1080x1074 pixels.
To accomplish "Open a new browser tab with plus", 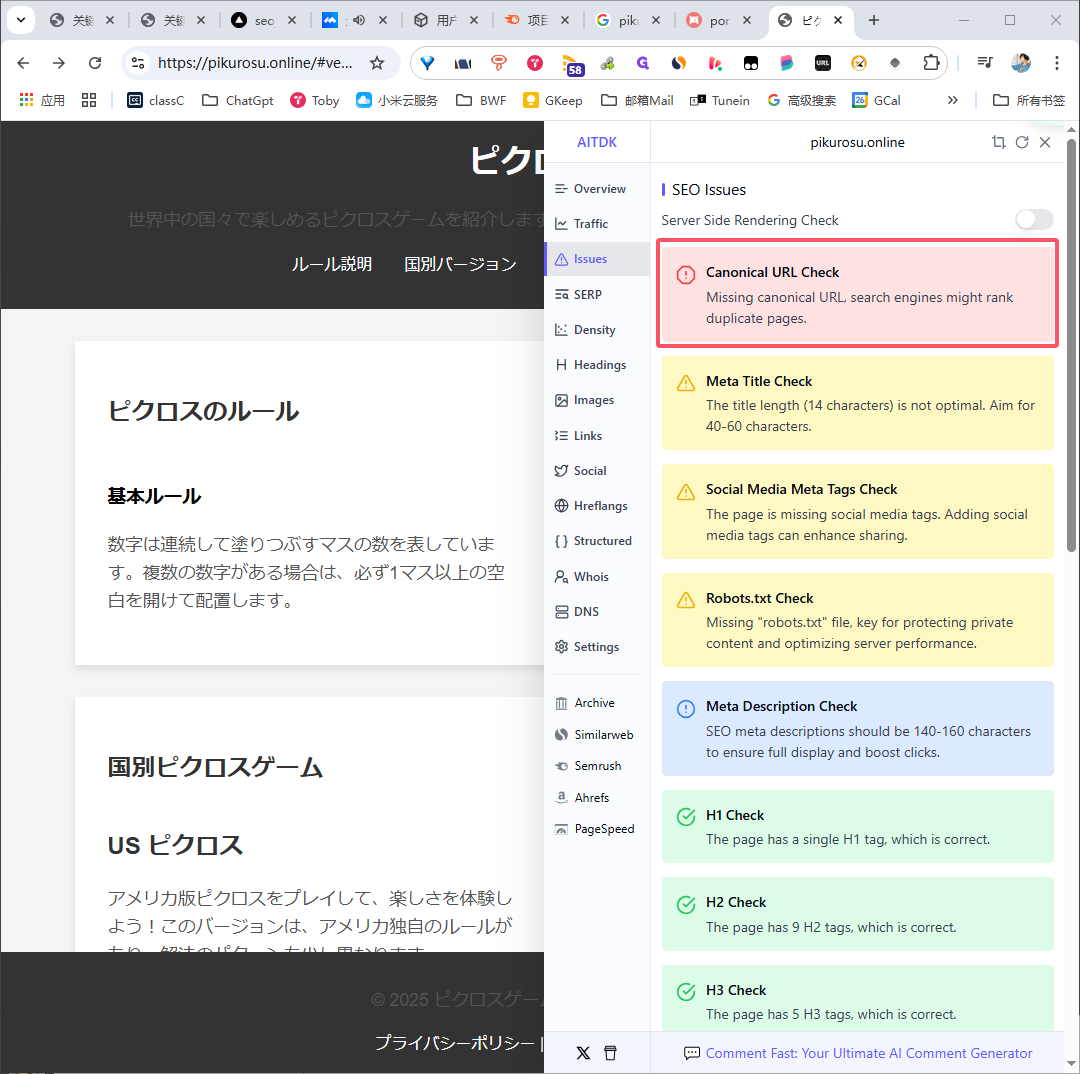I will 873,20.
